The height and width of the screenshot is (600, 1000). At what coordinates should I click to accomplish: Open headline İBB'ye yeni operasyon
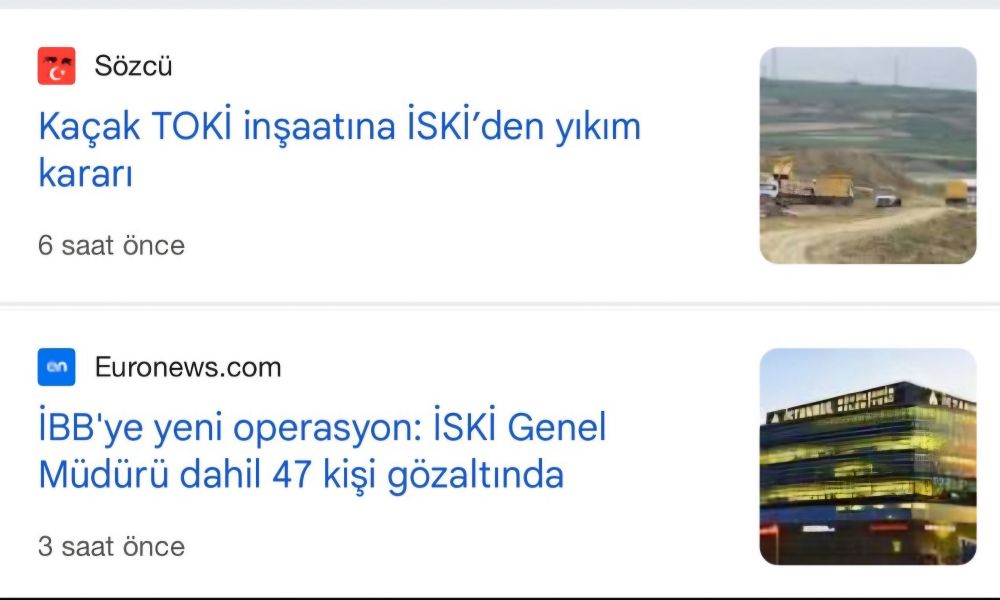[322, 450]
